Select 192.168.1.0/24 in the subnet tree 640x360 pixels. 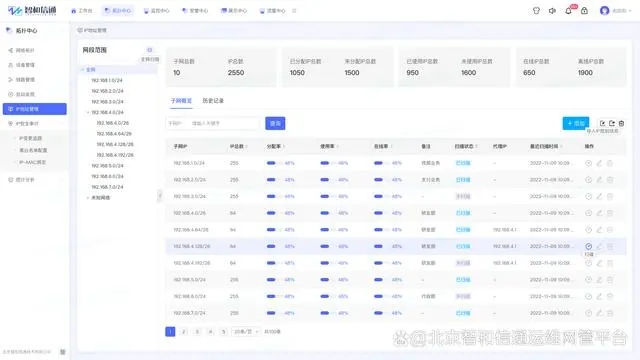[107, 80]
